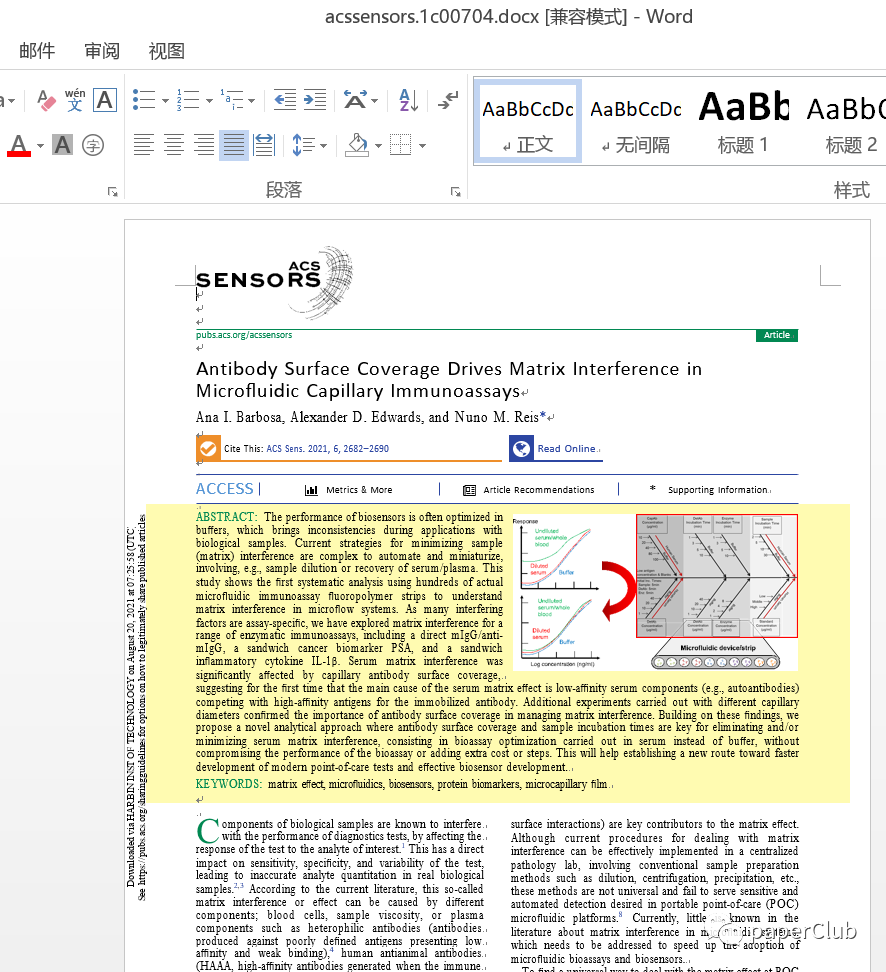886x972 pixels.
Task: Decrease paragraph indent
Action: click(x=285, y=100)
